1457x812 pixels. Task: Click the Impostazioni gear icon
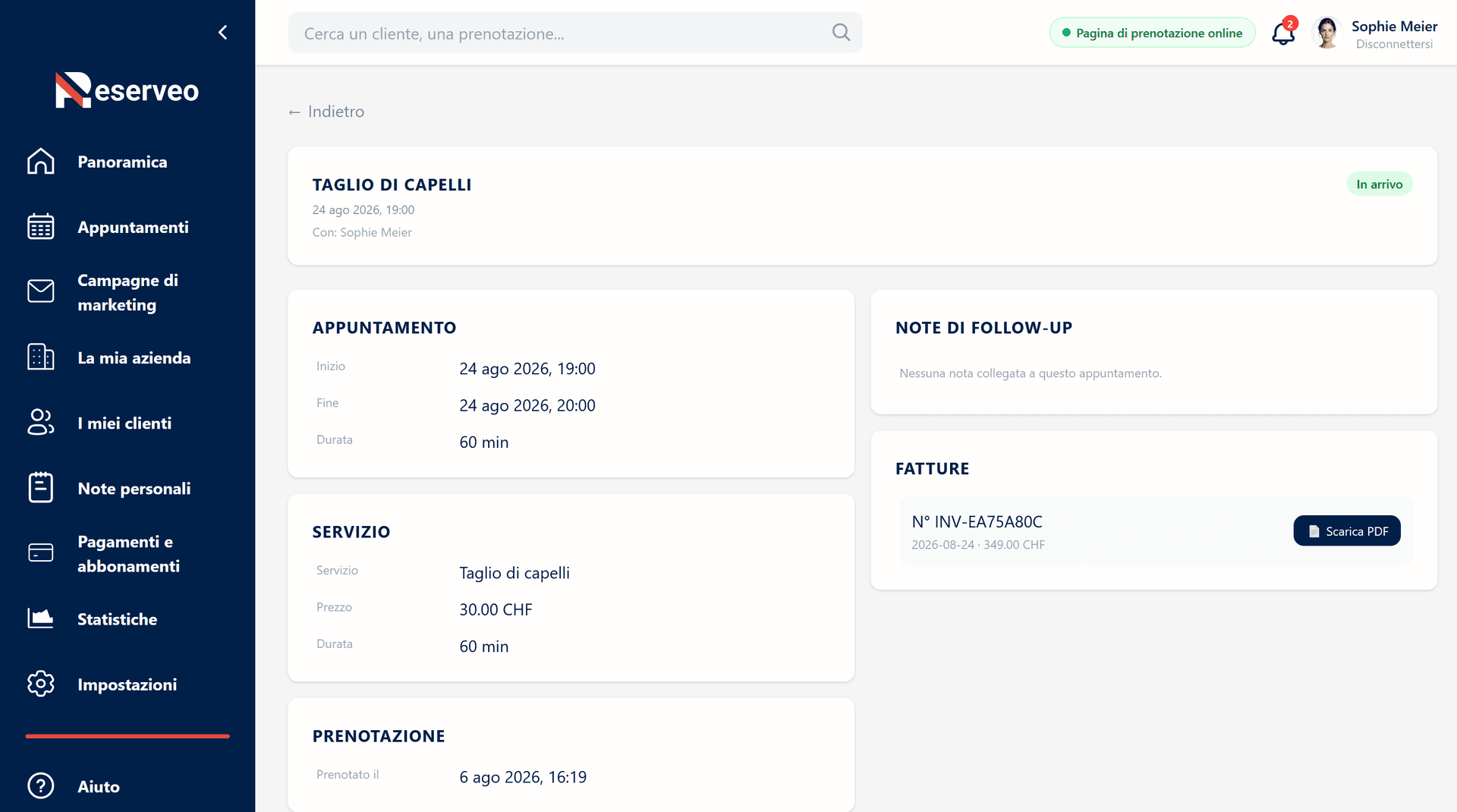pos(41,684)
